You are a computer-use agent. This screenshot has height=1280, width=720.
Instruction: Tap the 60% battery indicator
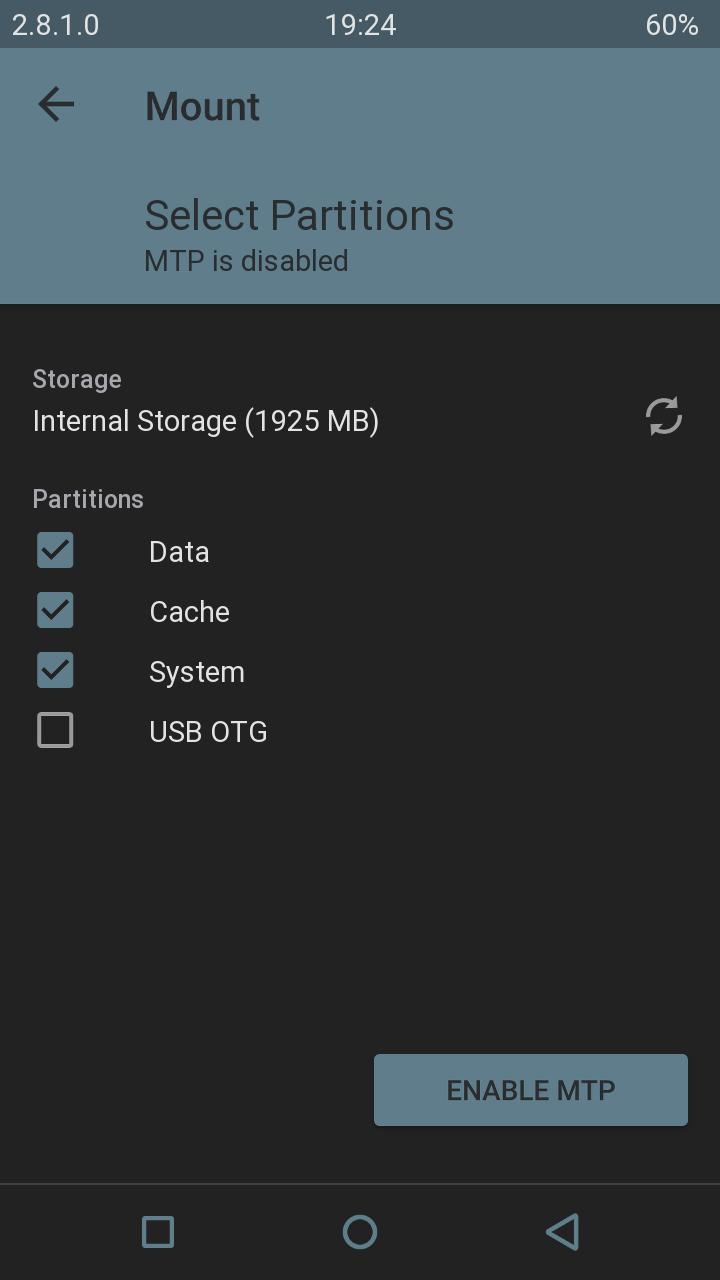[672, 25]
